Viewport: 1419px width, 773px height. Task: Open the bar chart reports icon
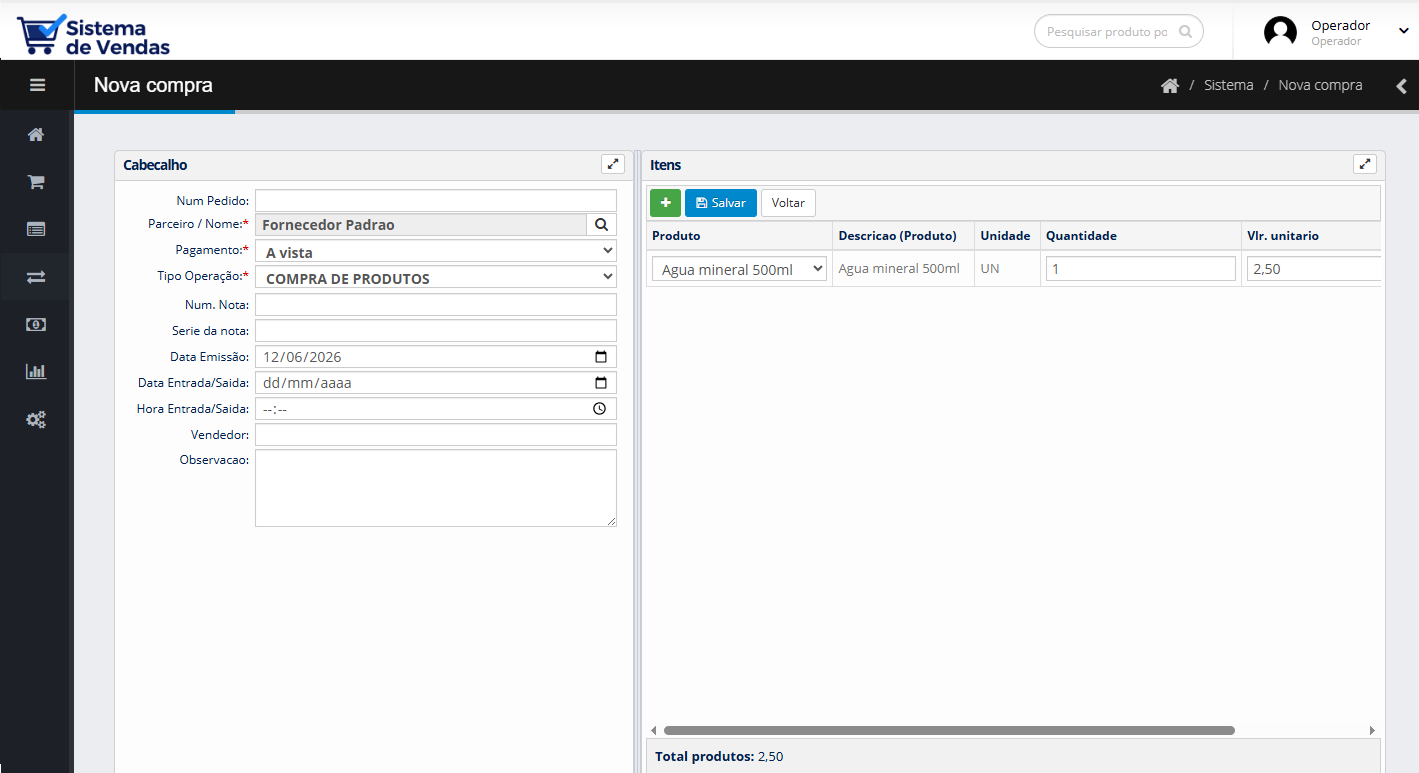tap(36, 371)
